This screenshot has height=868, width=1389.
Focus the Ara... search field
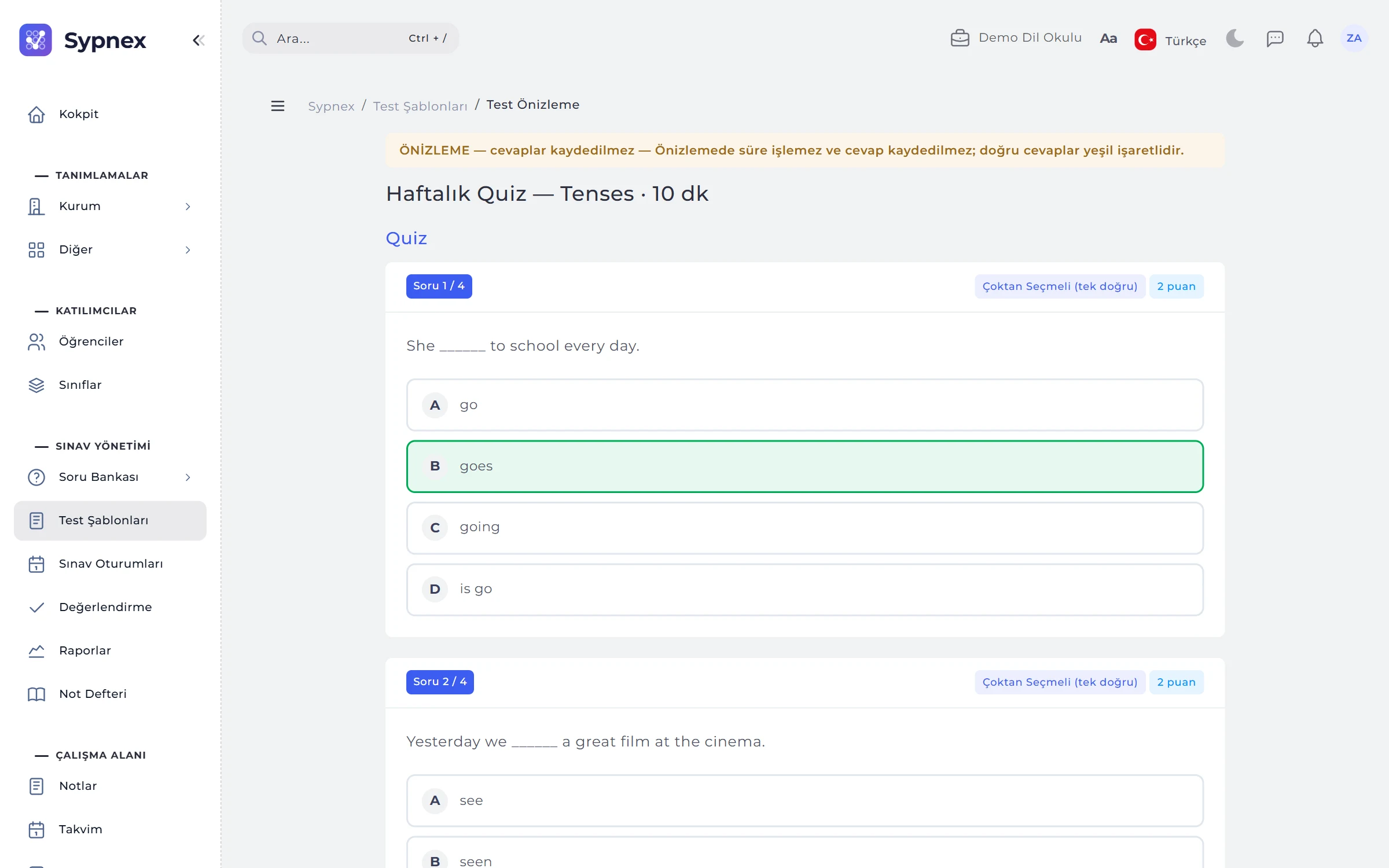(350, 38)
